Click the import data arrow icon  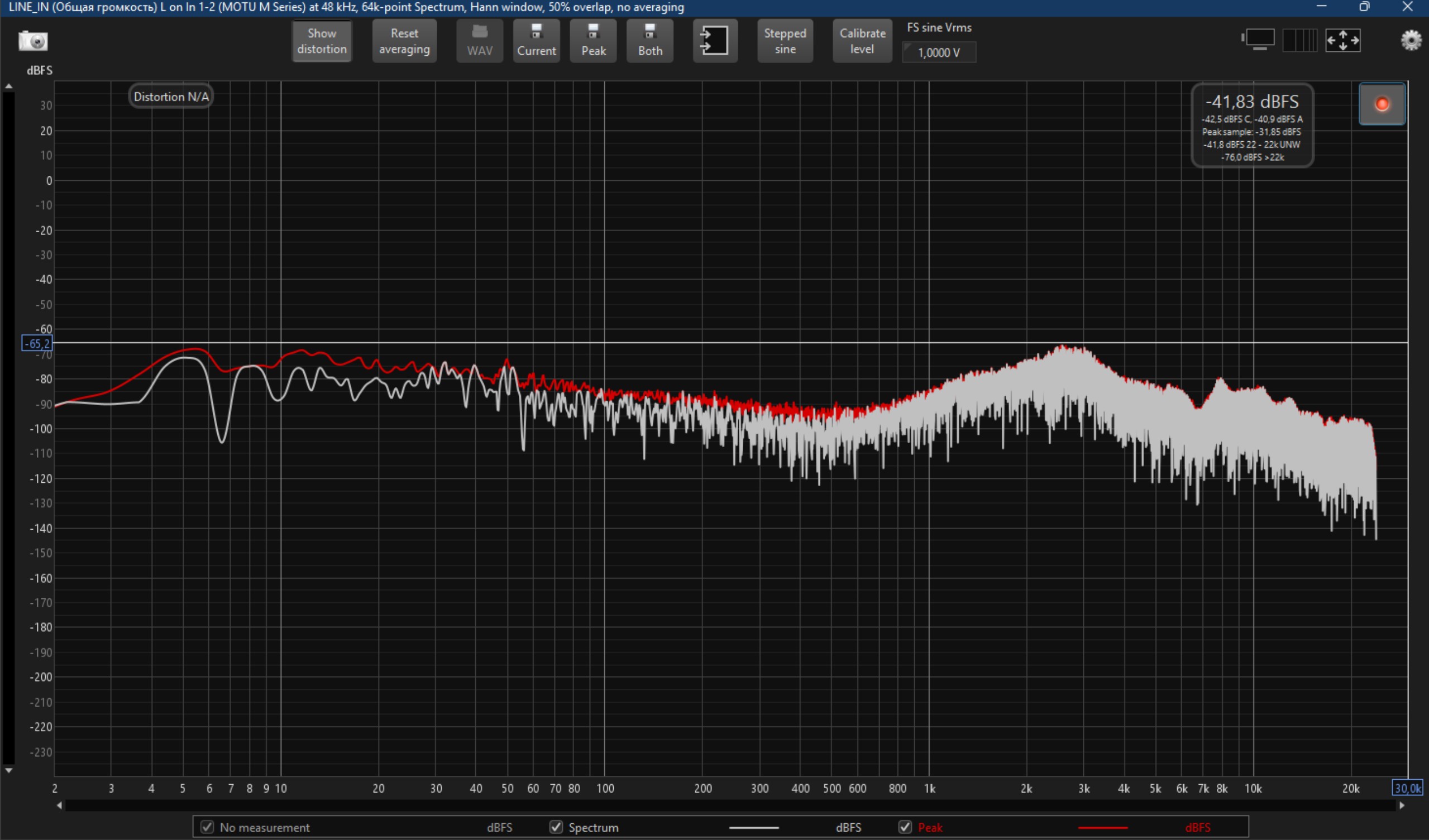[715, 41]
